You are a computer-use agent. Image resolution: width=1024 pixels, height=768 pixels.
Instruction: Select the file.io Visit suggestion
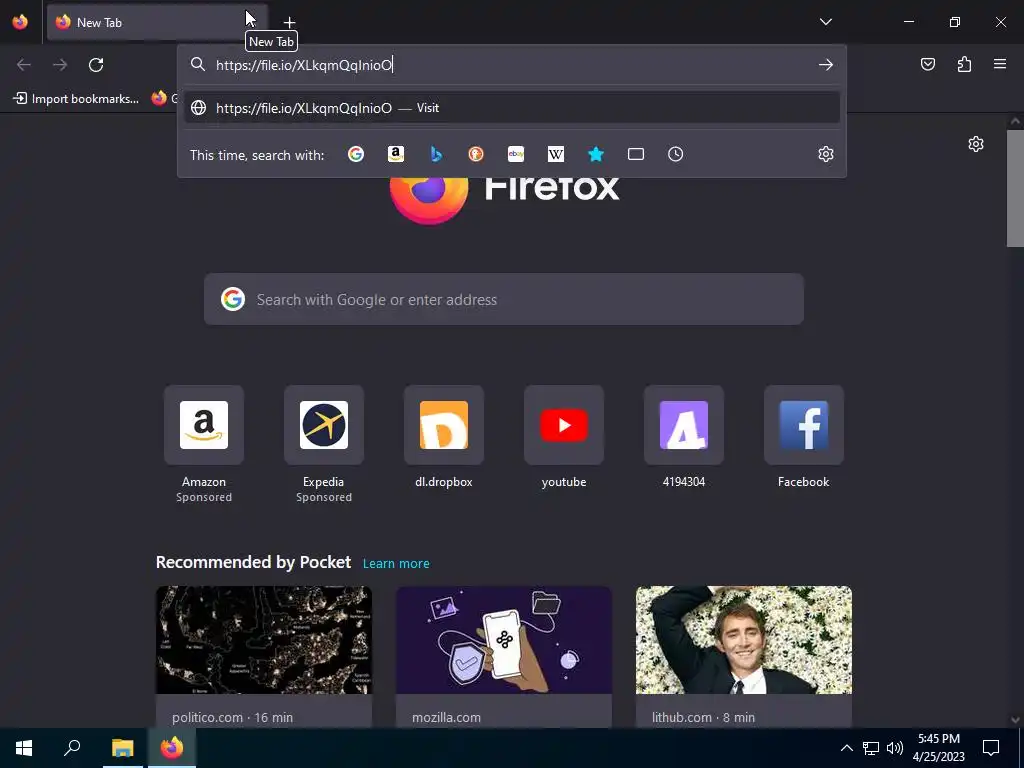click(x=512, y=108)
